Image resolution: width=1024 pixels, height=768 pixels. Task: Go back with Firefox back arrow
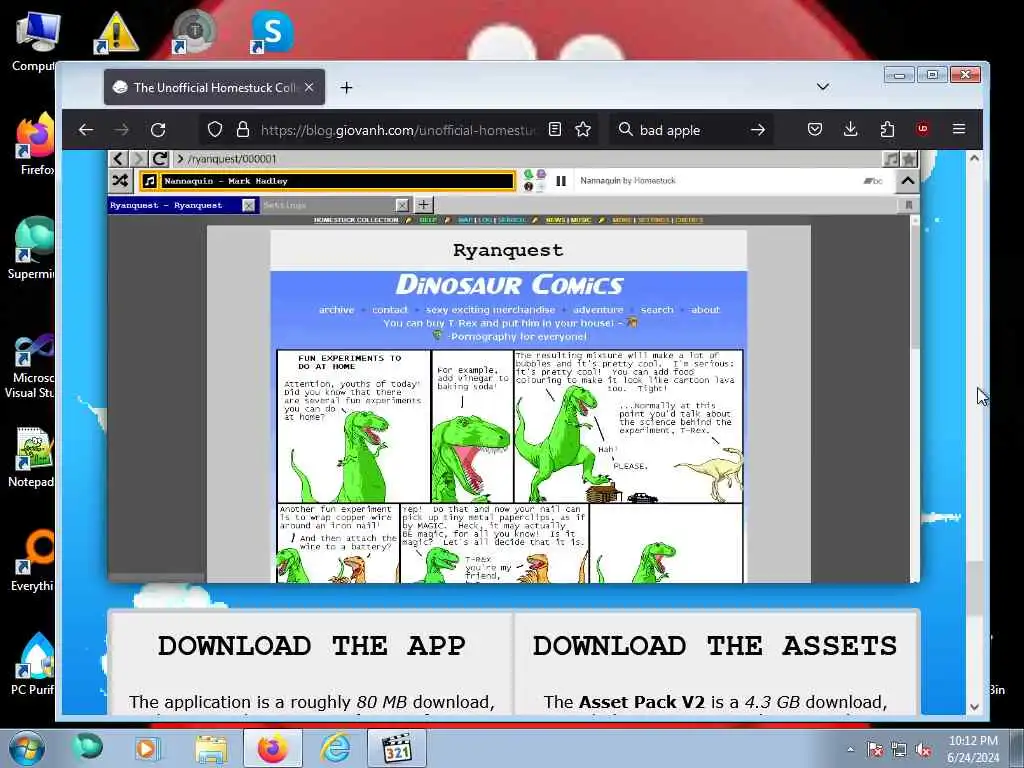point(86,129)
